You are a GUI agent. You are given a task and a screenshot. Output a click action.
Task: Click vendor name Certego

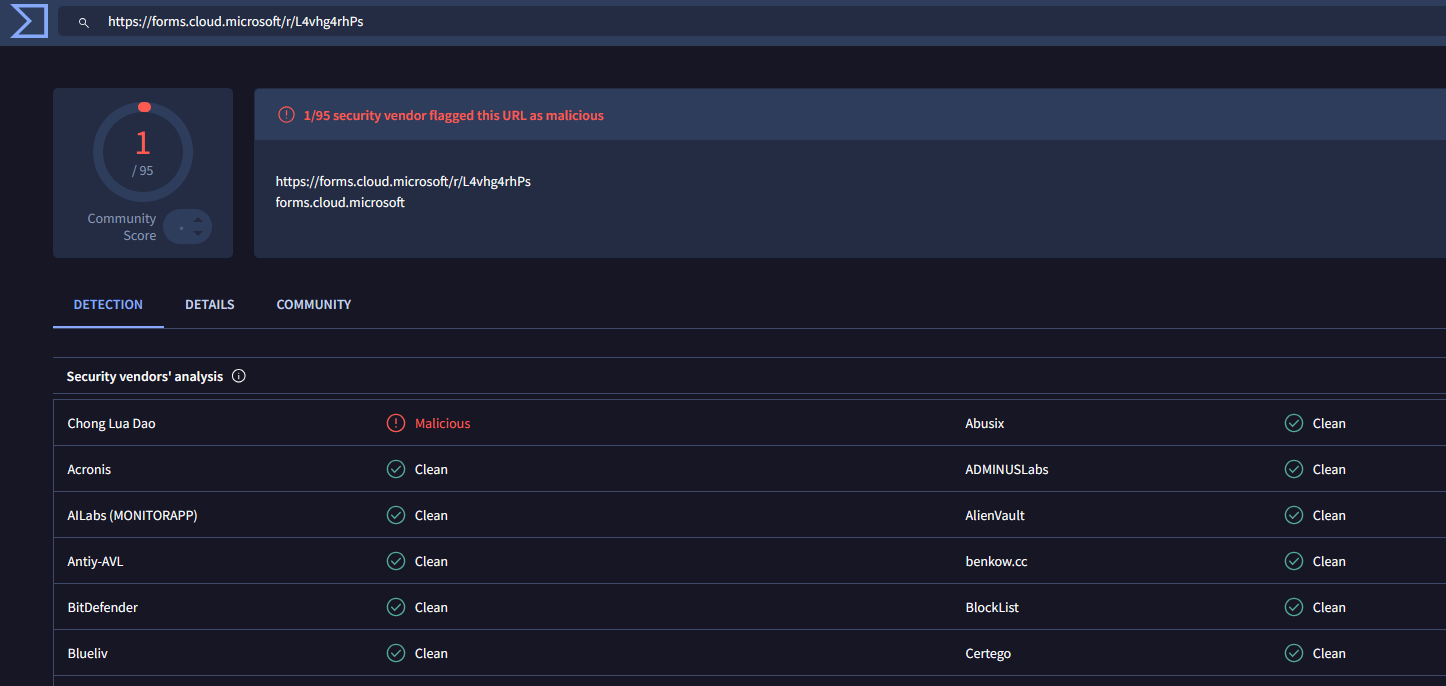(x=988, y=653)
